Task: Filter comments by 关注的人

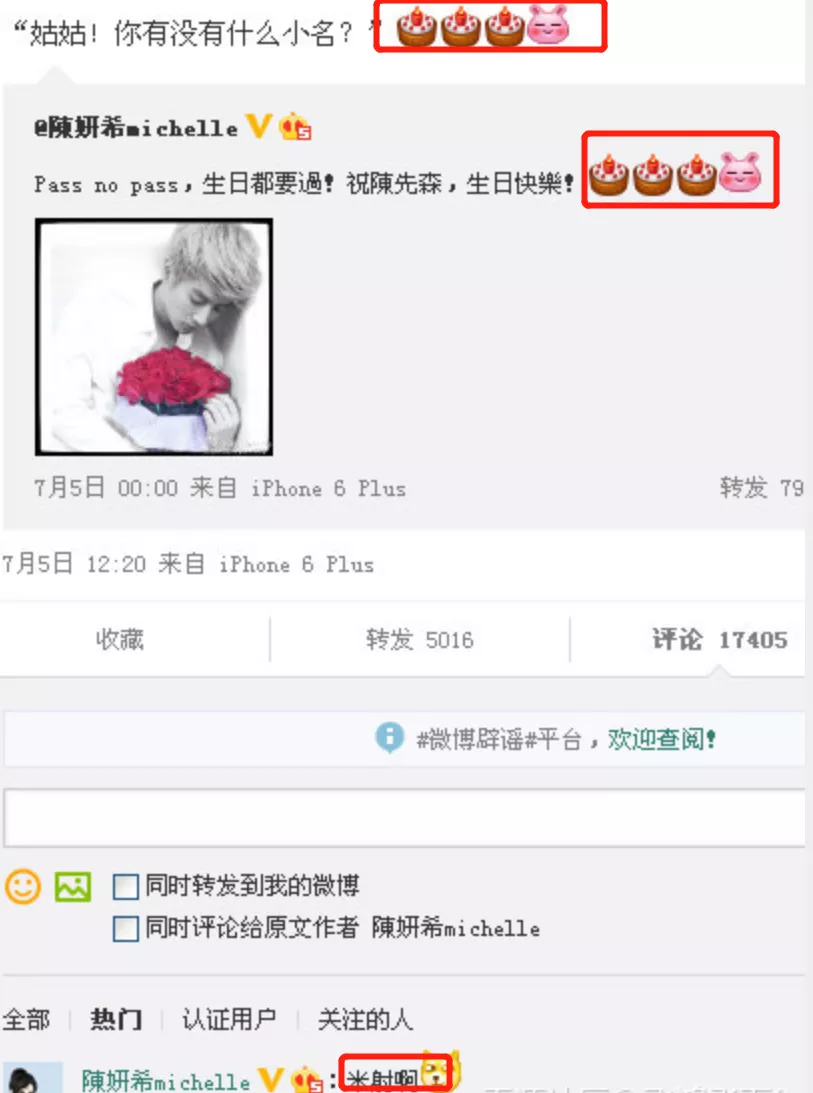Action: tap(365, 1019)
